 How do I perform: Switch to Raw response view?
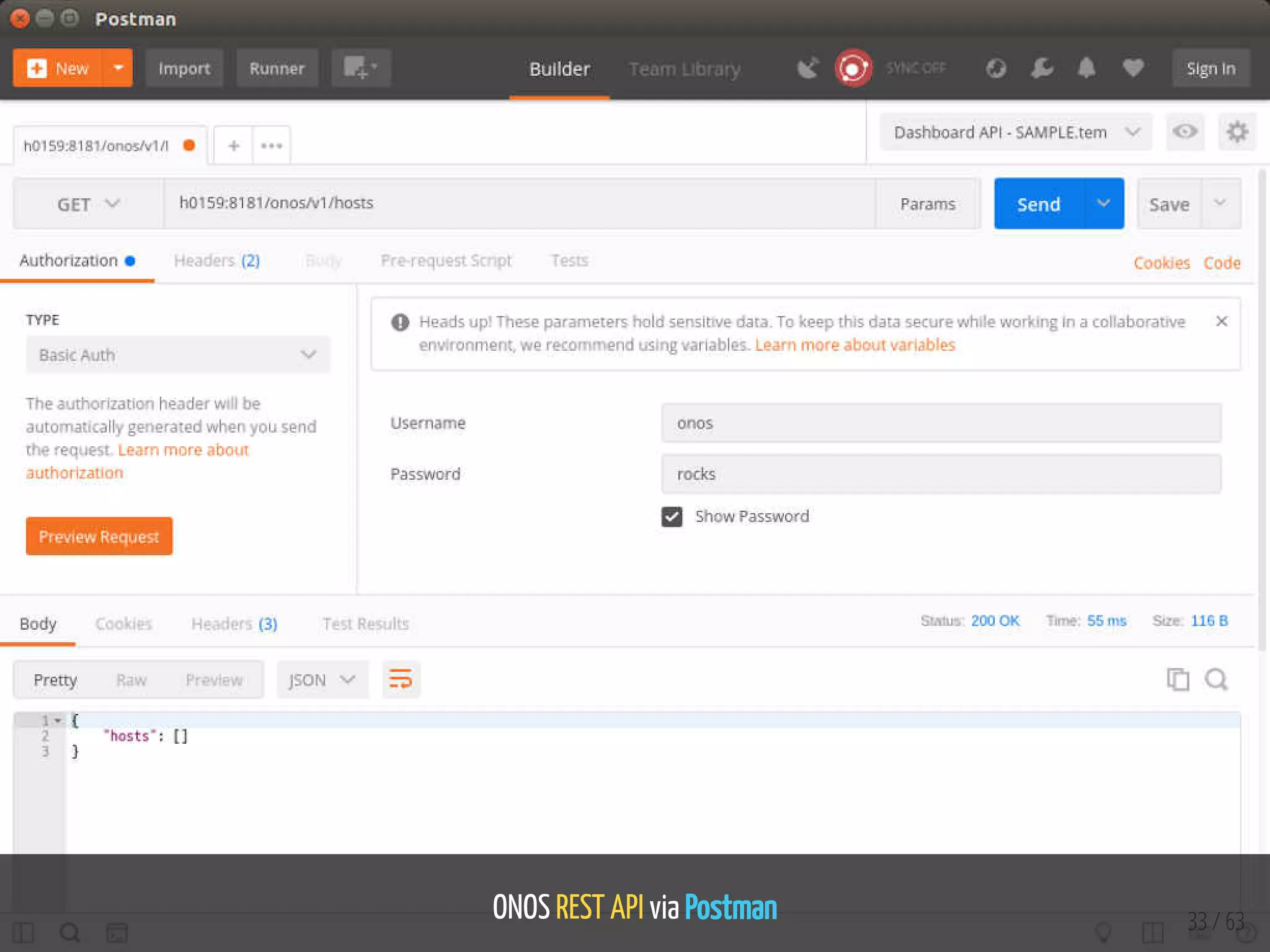(x=131, y=680)
